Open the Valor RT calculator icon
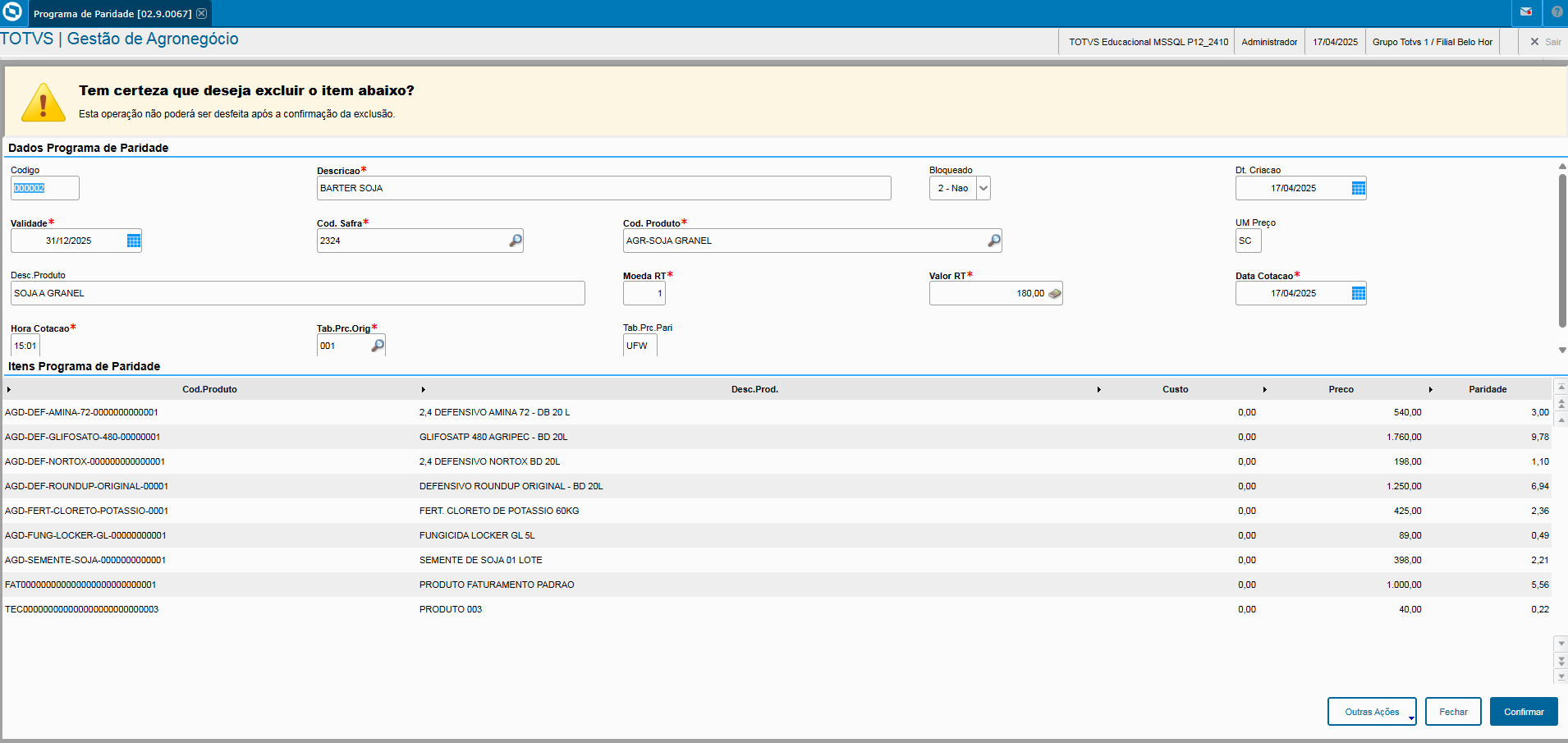 coord(1055,293)
